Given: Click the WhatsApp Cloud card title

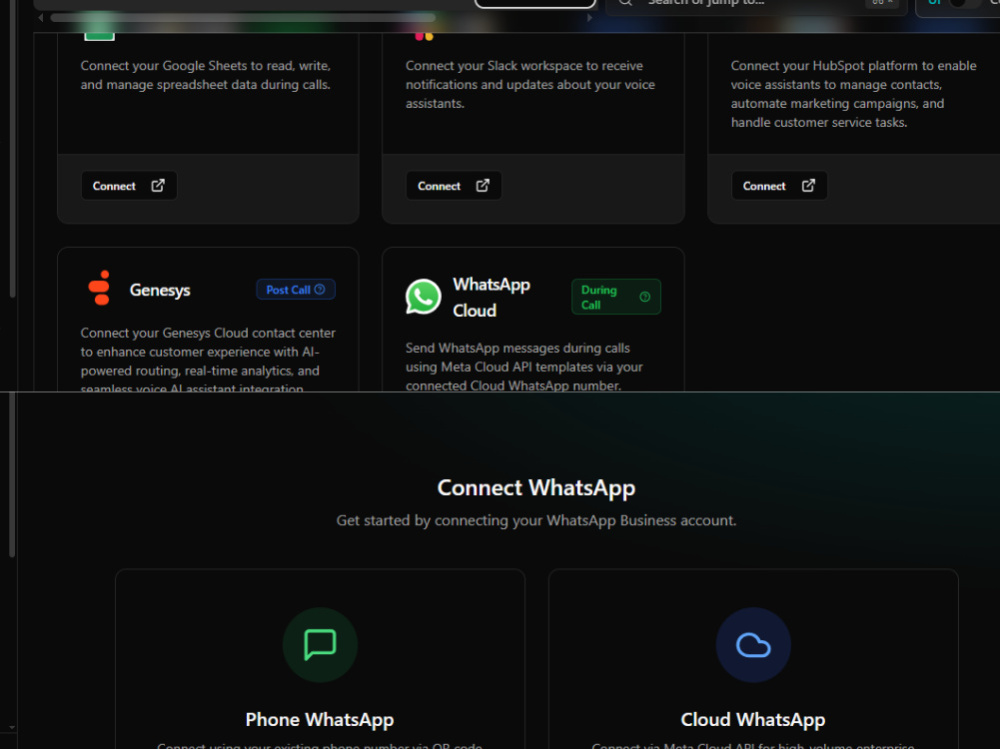Looking at the screenshot, I should pyautogui.click(x=492, y=297).
